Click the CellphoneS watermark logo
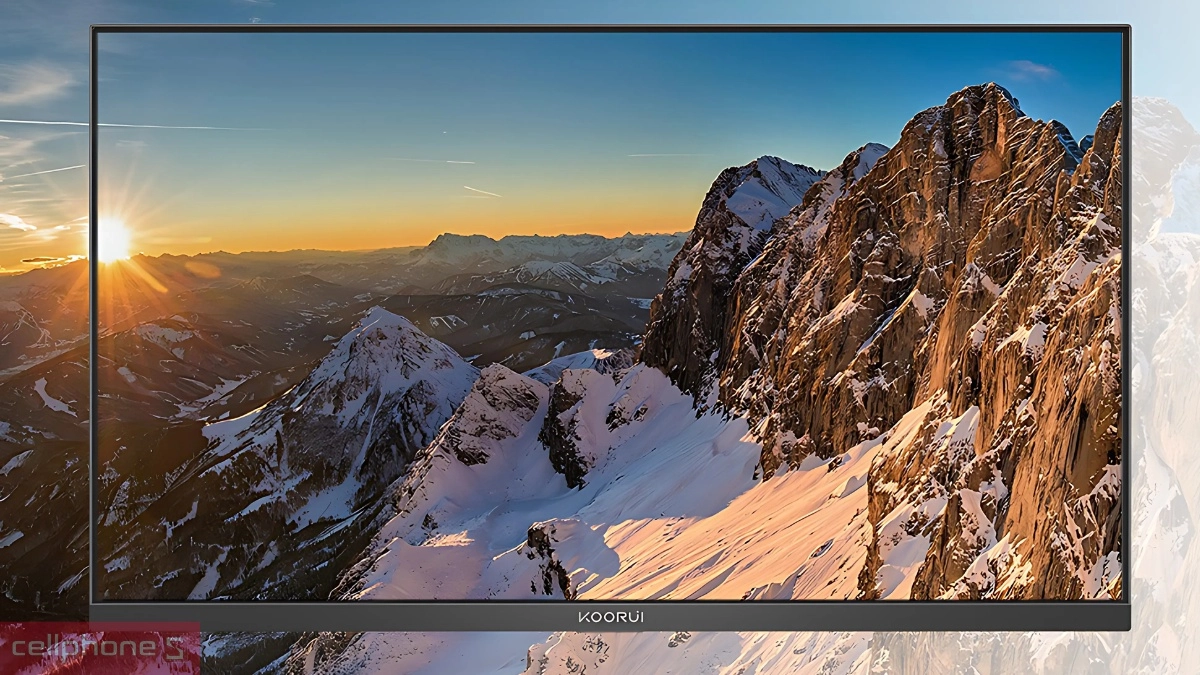This screenshot has width=1200, height=675. tap(98, 649)
